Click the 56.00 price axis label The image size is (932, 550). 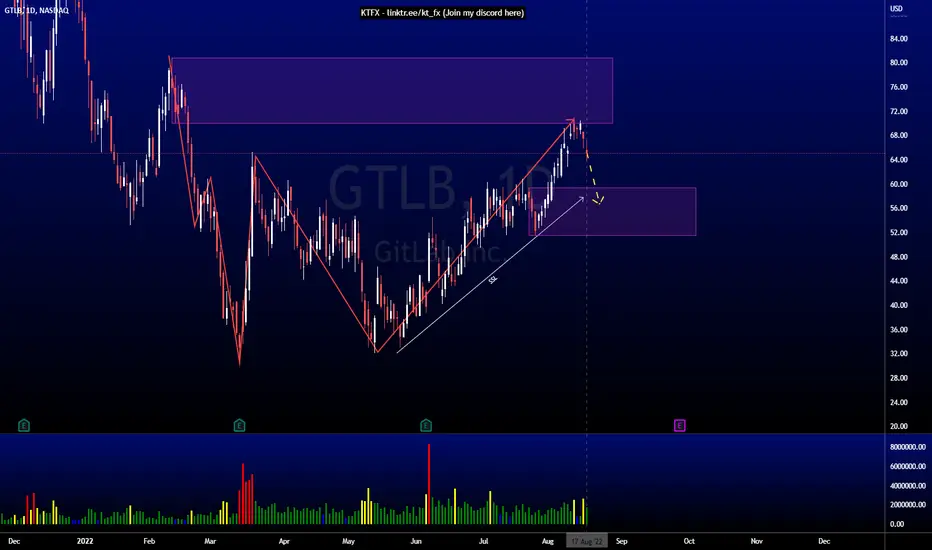(899, 208)
